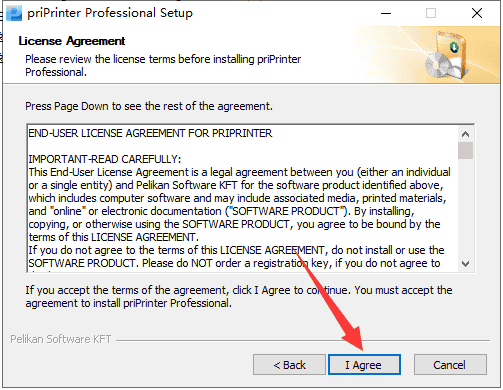The image size is (503, 390).
Task: Click the 'If you accept the terms' notice
Action: pos(239,297)
